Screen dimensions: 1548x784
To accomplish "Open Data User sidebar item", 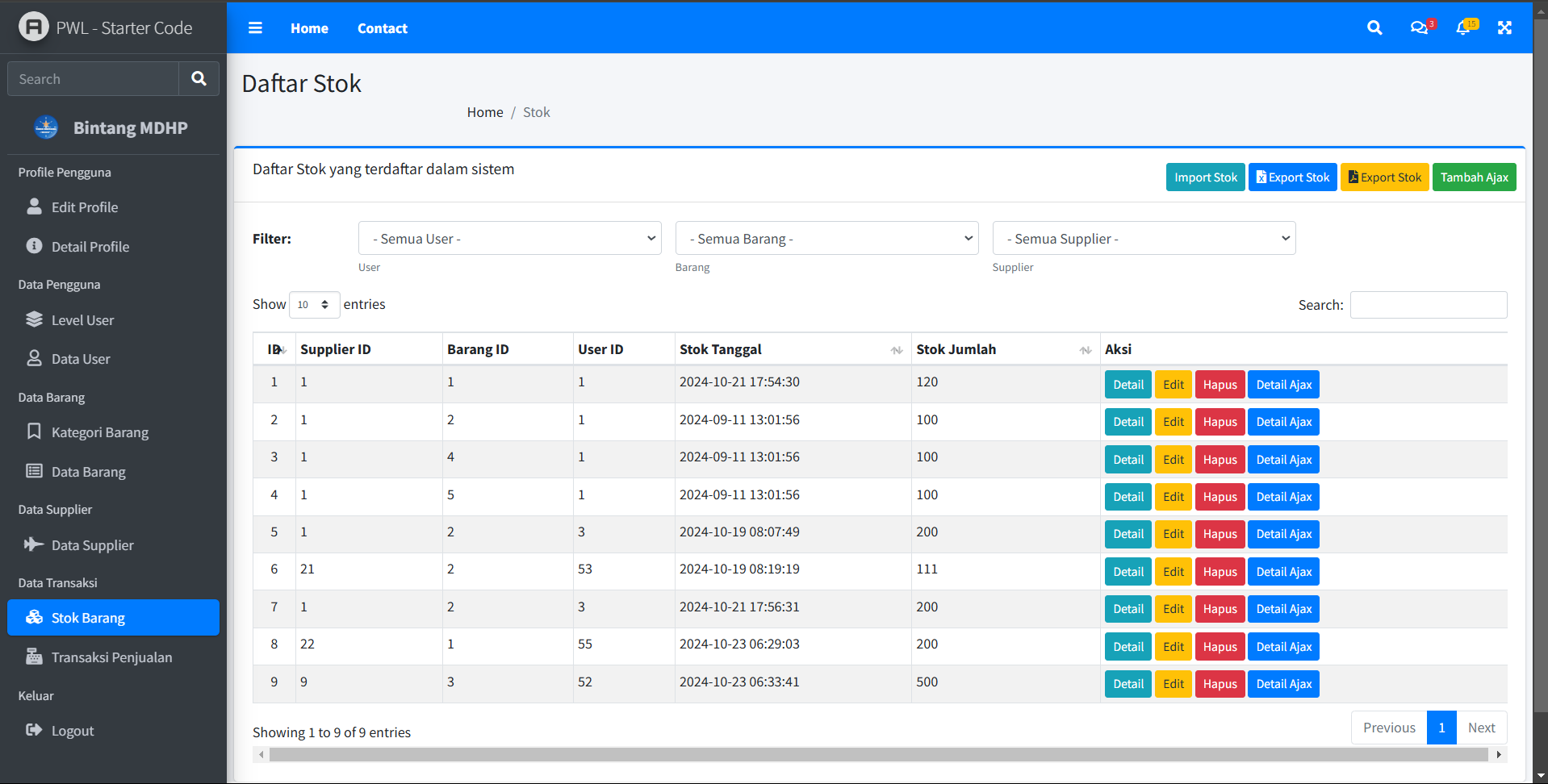I will coord(113,359).
